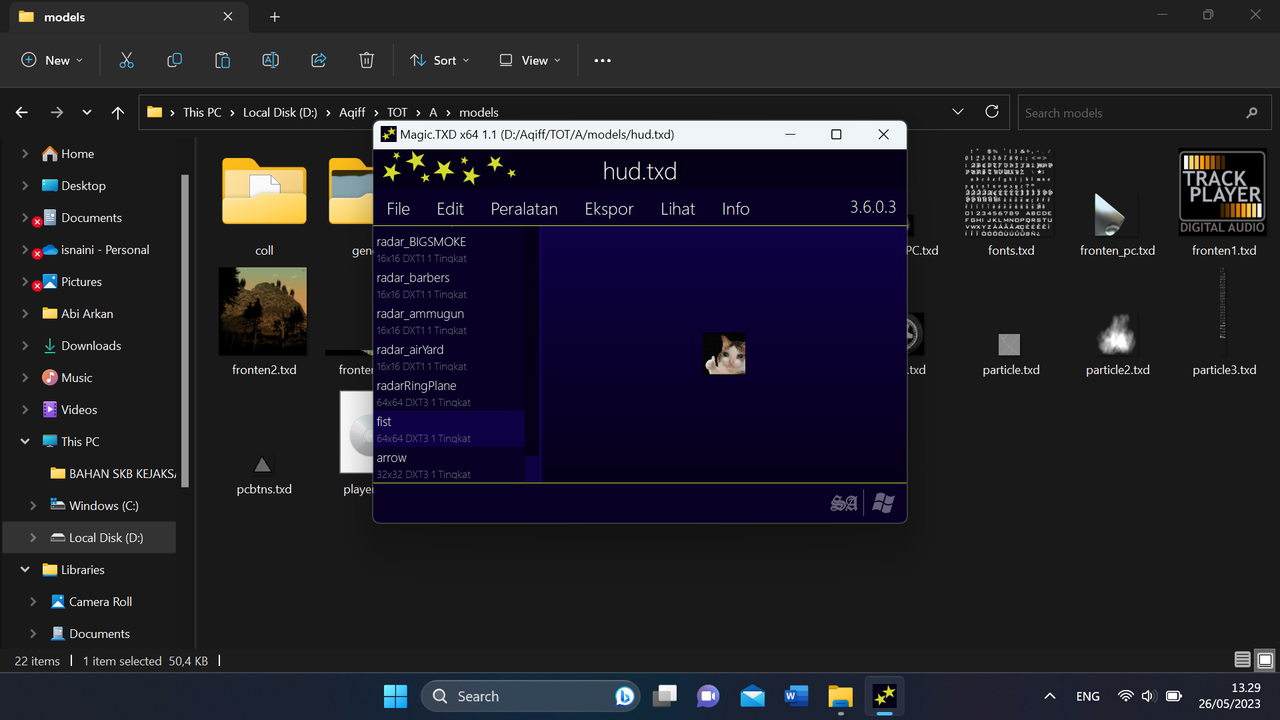
Task: Select the fist texture entry
Action: (x=450, y=429)
